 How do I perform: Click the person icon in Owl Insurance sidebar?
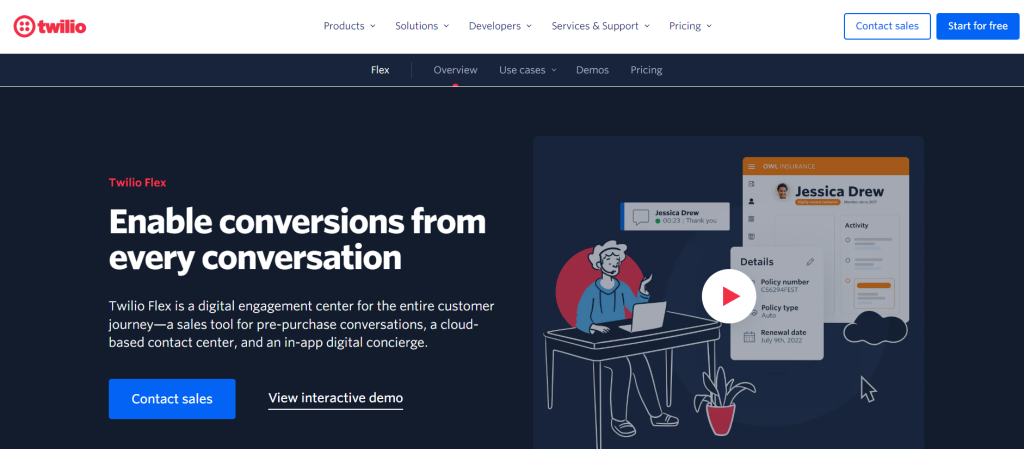pos(752,201)
